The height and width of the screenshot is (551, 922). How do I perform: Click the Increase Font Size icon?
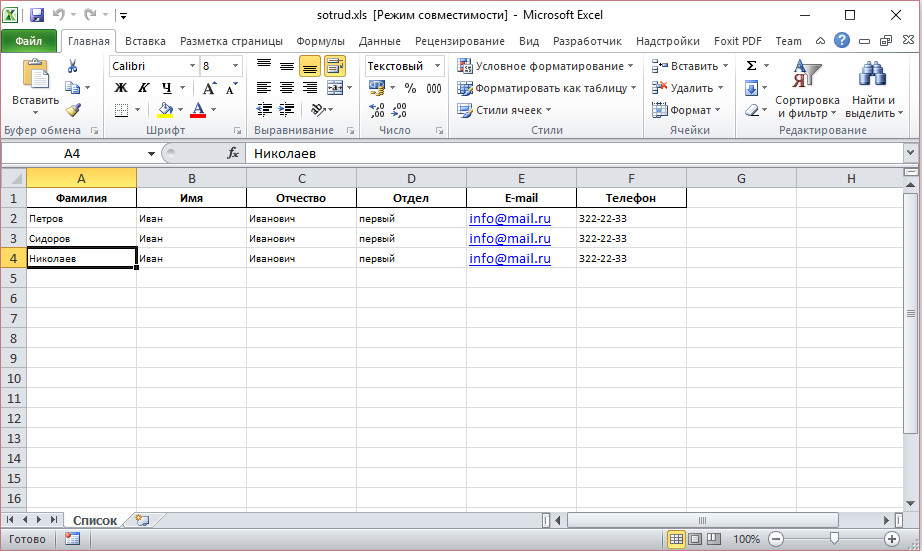tap(209, 88)
